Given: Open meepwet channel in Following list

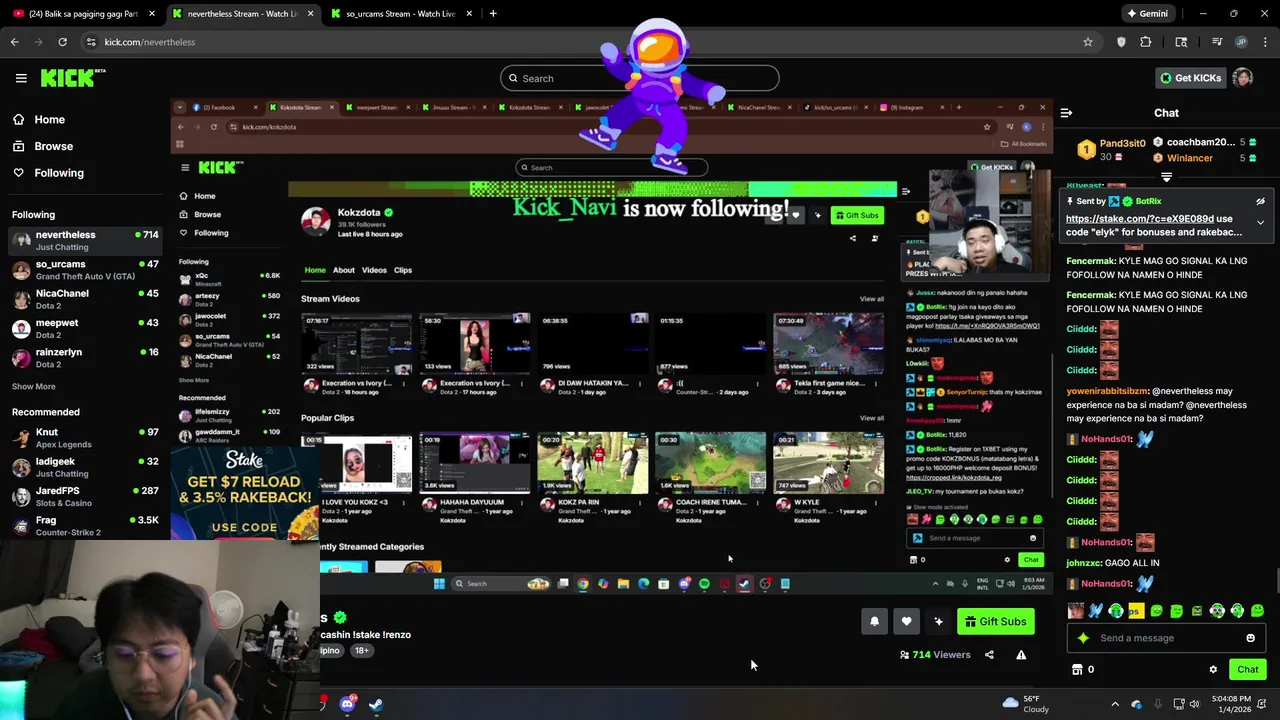Looking at the screenshot, I should 85,328.
